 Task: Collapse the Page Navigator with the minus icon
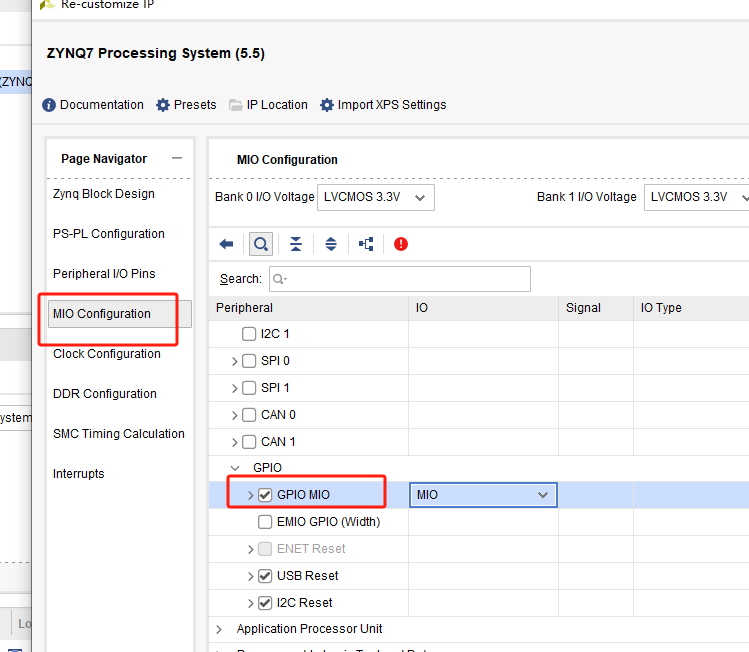pyautogui.click(x=177, y=158)
